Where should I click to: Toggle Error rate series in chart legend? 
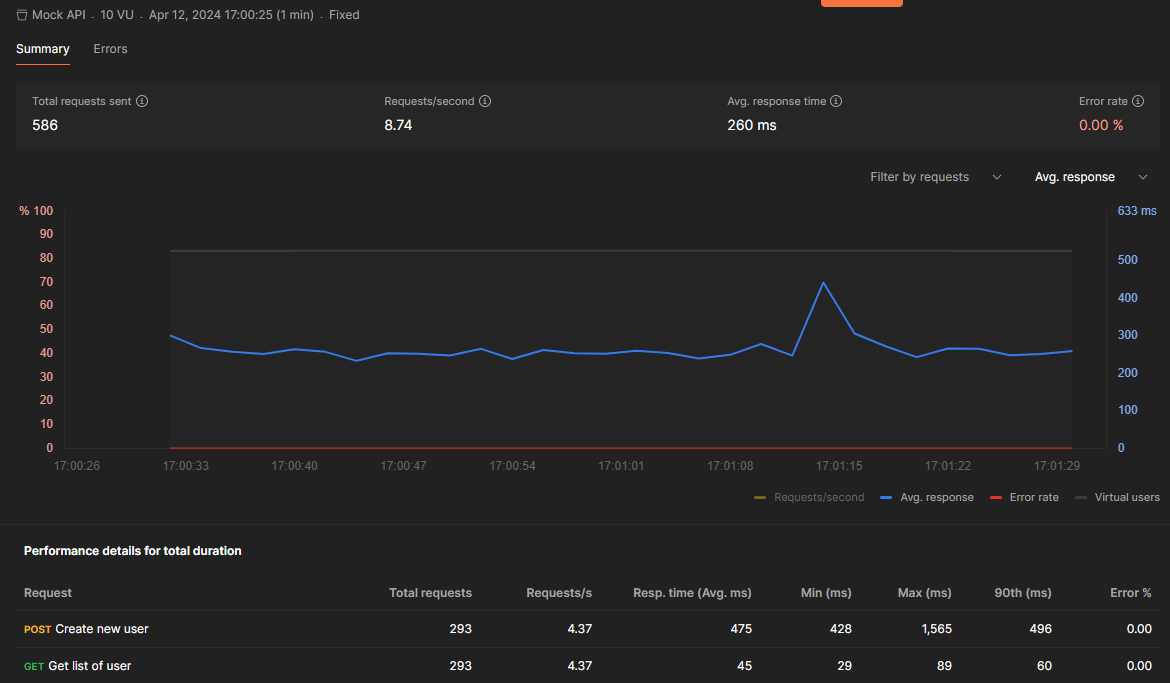point(1024,497)
